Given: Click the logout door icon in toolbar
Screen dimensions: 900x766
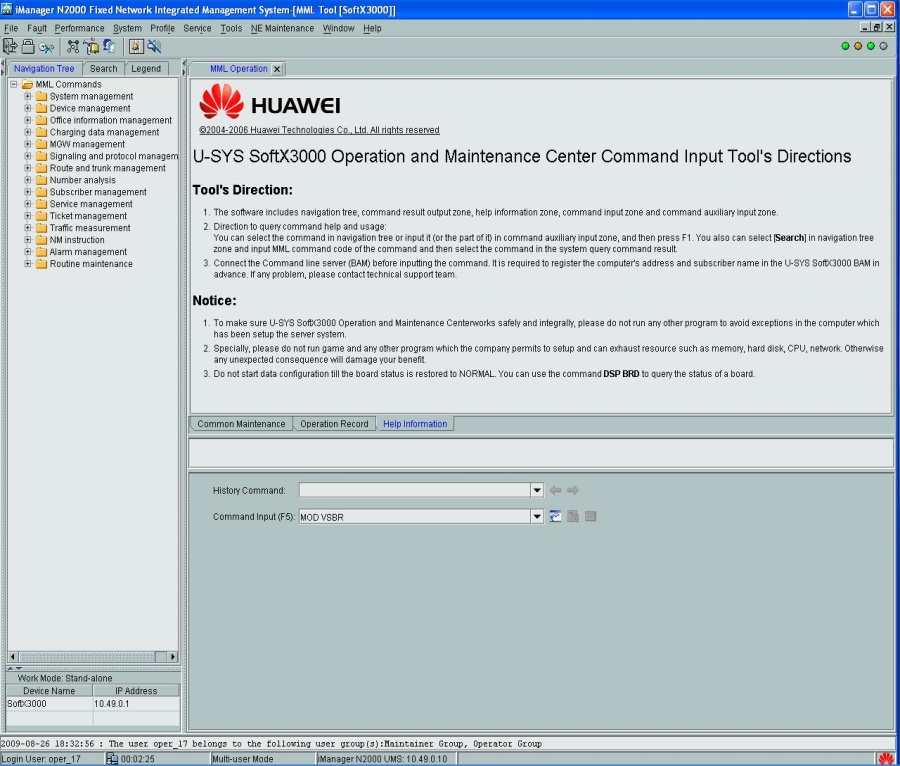Looking at the screenshot, I should click(x=10, y=46).
